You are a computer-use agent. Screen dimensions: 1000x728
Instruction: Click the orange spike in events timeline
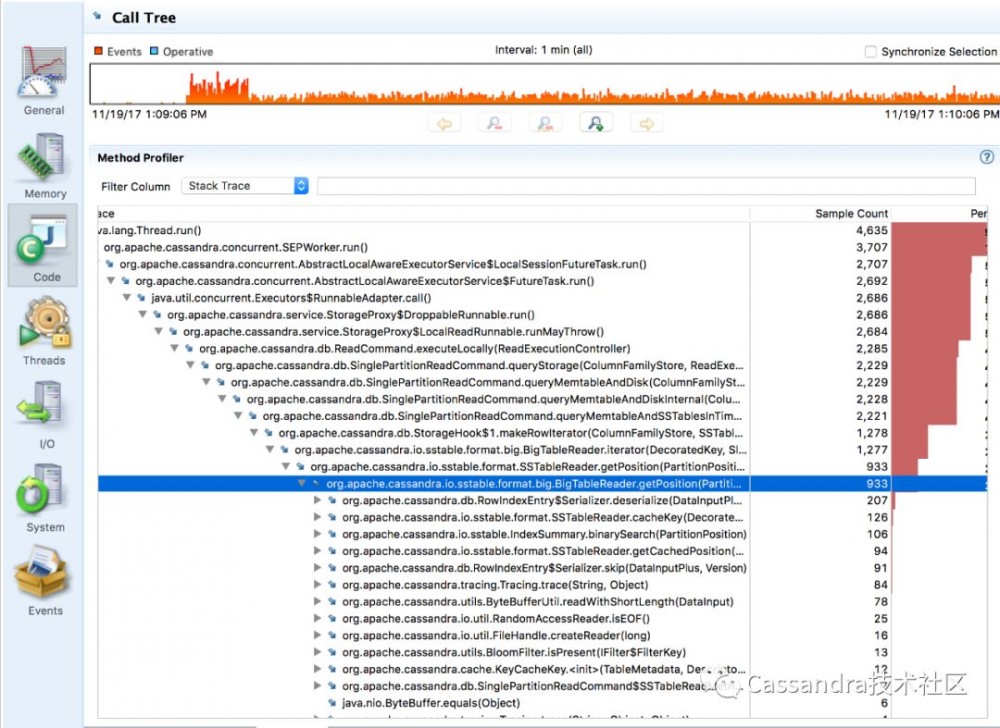click(x=218, y=88)
